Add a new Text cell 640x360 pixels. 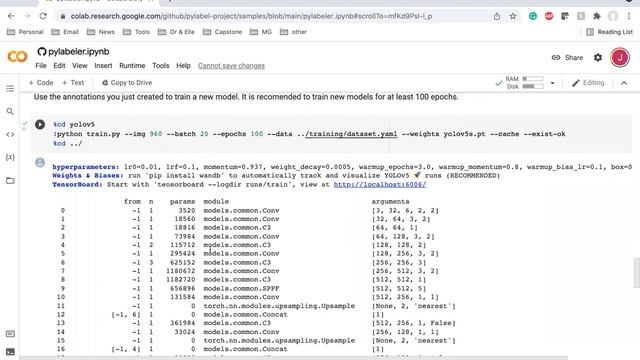point(73,83)
